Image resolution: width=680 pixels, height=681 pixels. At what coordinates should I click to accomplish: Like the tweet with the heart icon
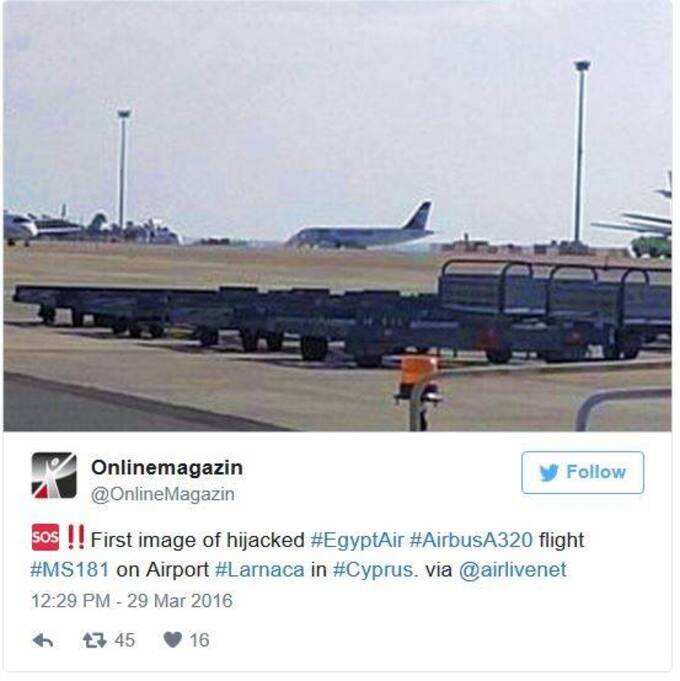(x=172, y=640)
